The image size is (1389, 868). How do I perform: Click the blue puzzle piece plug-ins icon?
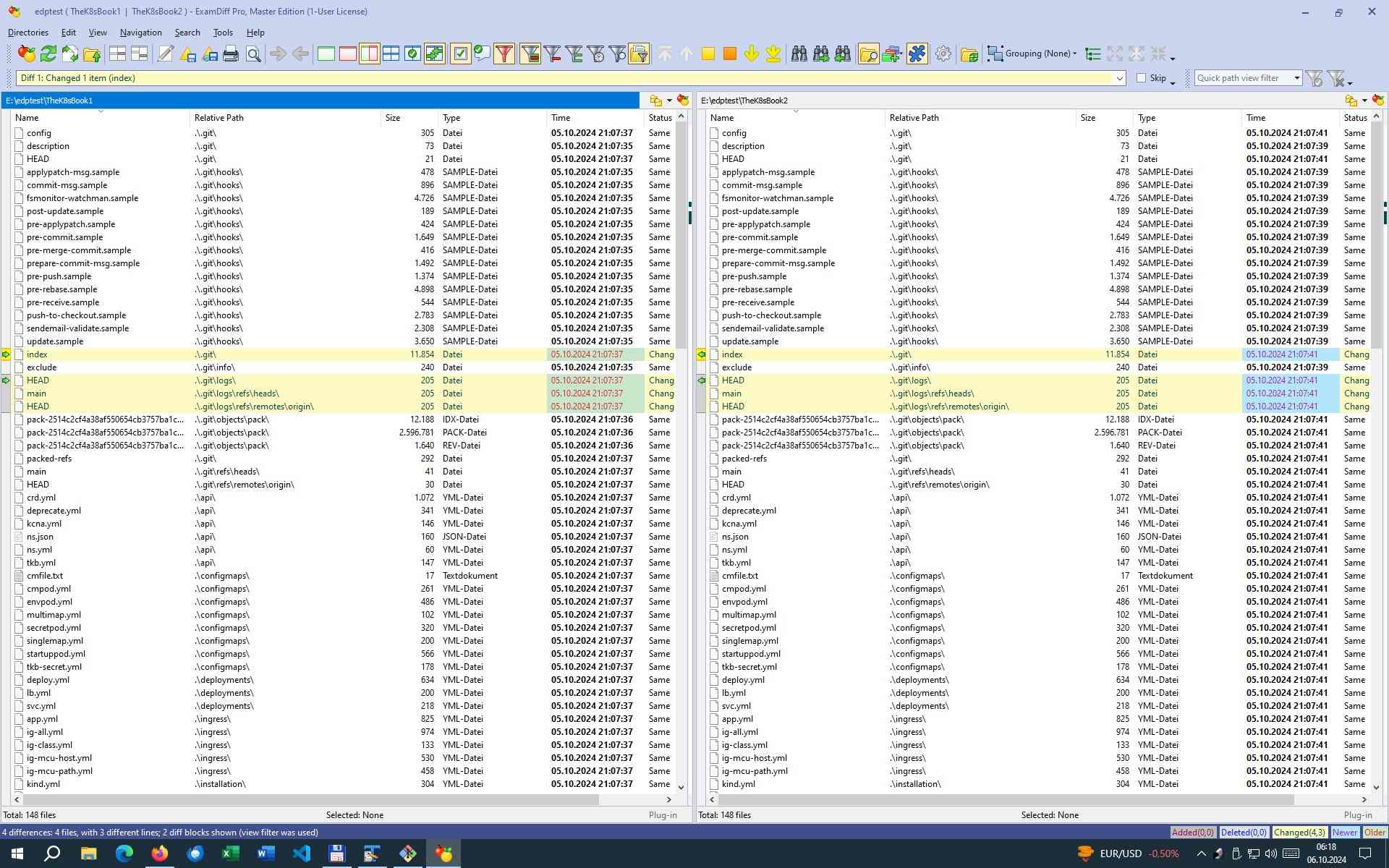[x=917, y=54]
